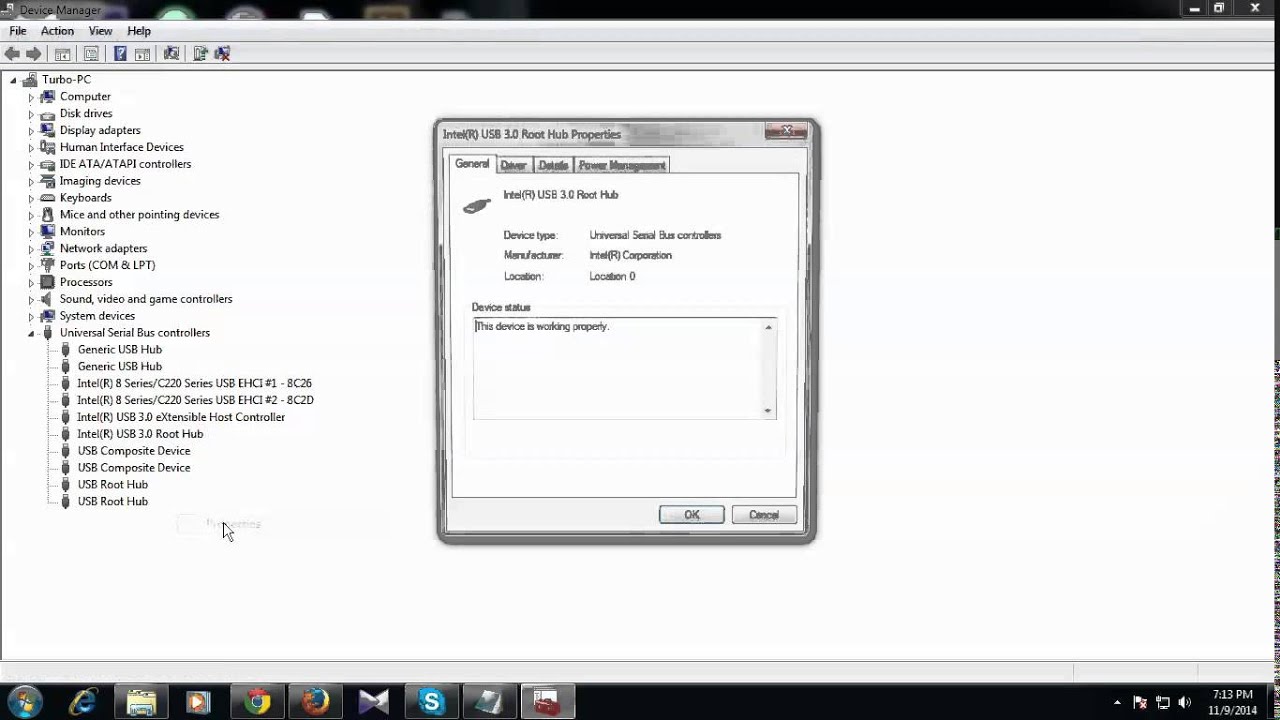
Task: Click Uninstall device toolbar icon with red X
Action: [222, 54]
